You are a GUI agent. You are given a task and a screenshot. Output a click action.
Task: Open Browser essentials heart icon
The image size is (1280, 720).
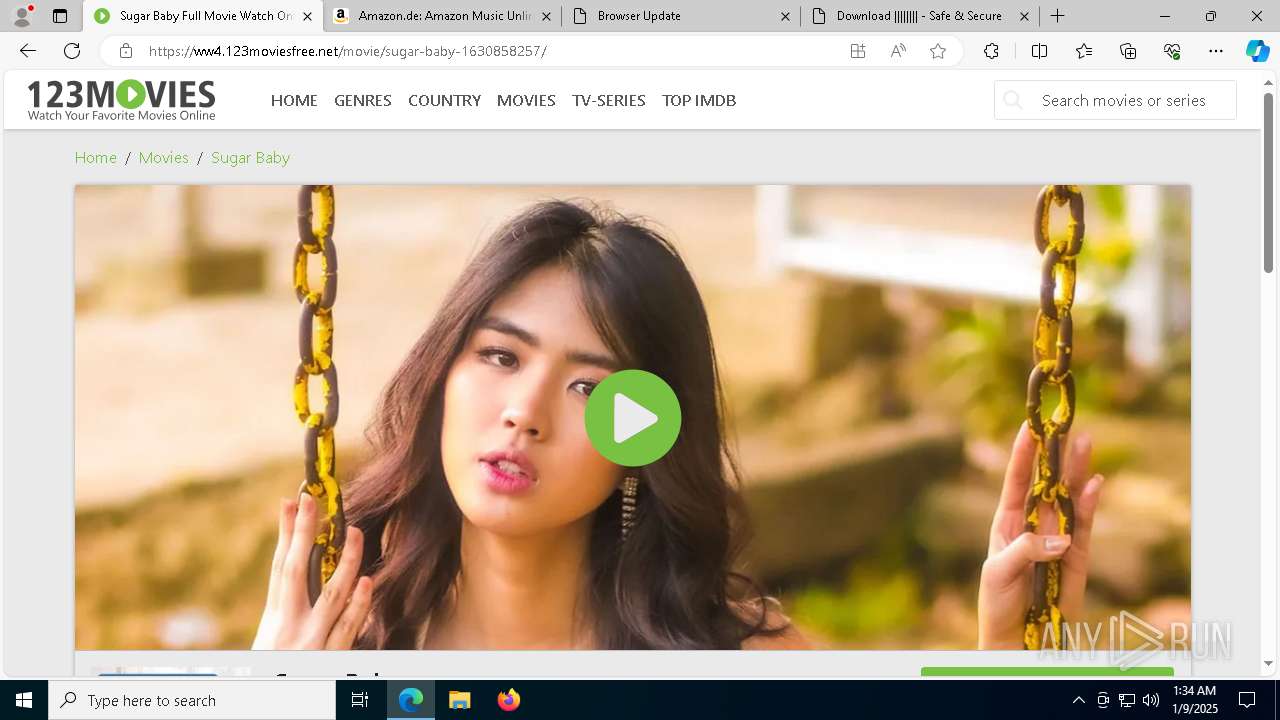point(1172,51)
